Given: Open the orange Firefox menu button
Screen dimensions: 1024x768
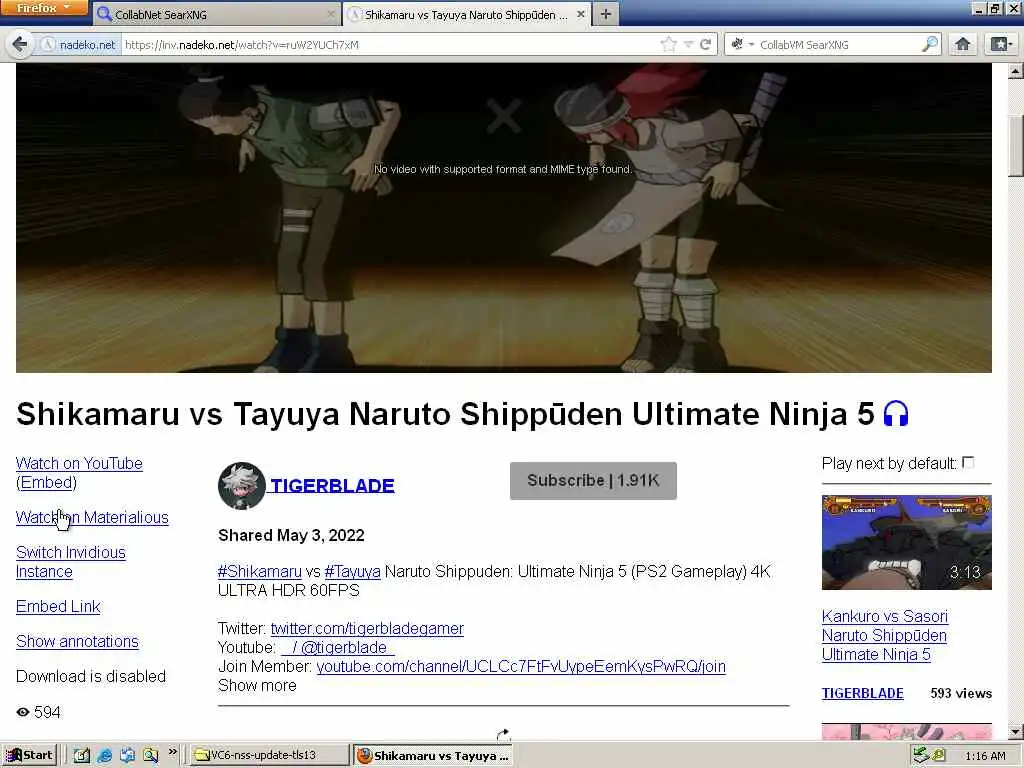Looking at the screenshot, I should click(44, 8).
